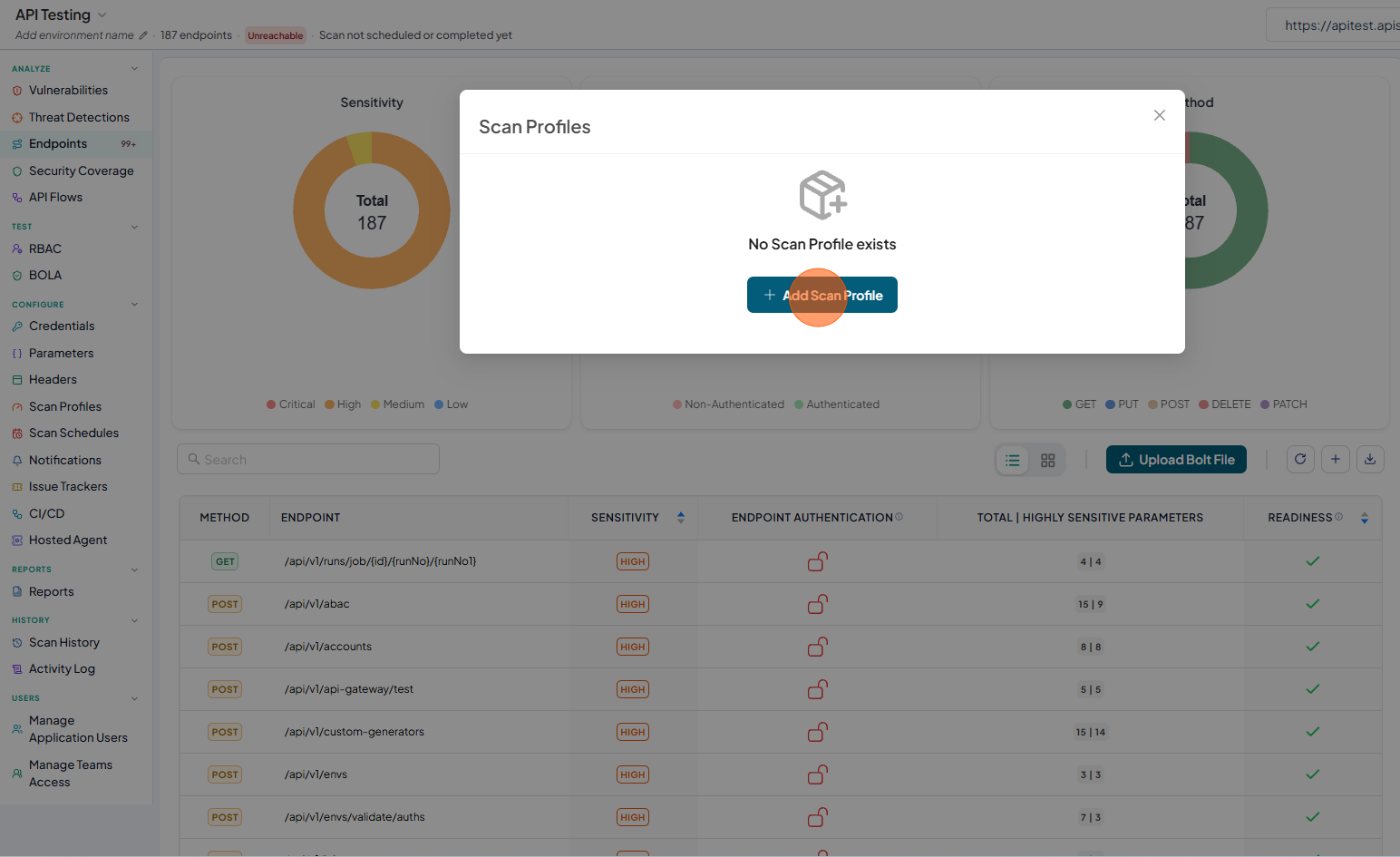Click the endpoint Search field

pos(308,459)
